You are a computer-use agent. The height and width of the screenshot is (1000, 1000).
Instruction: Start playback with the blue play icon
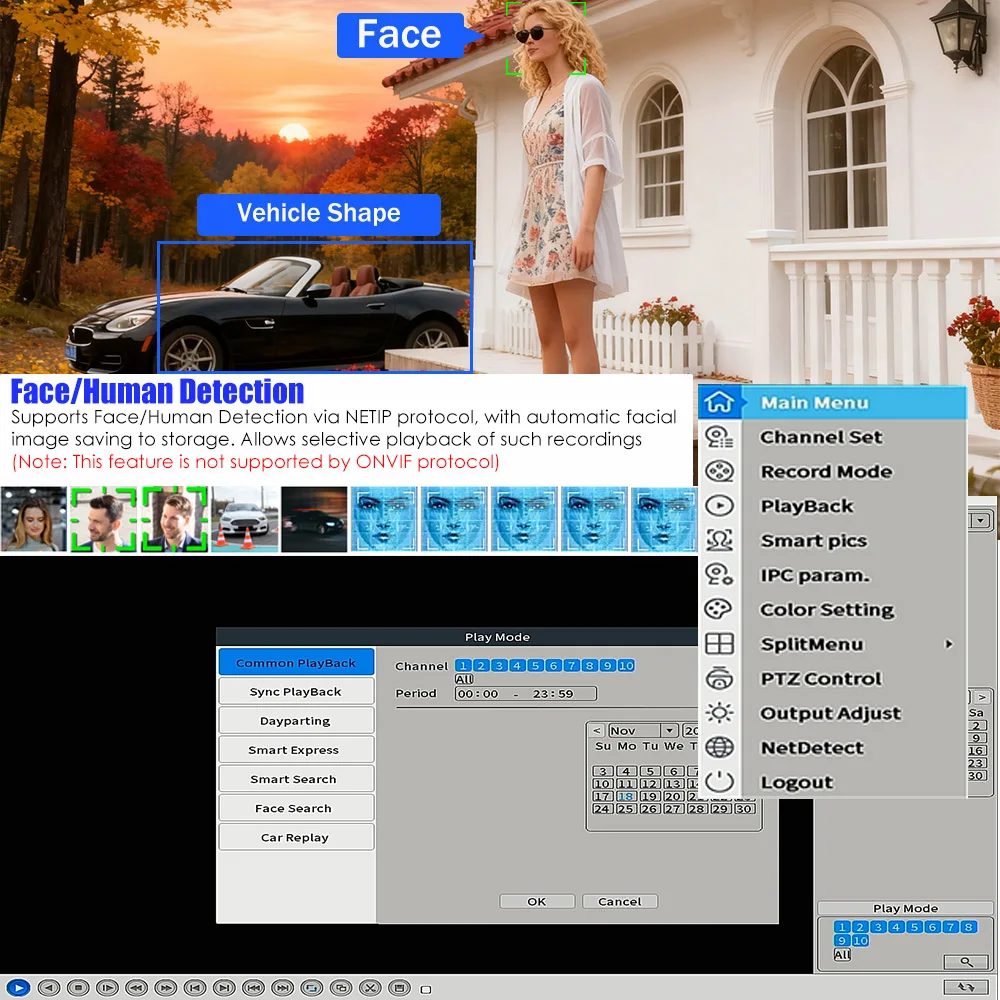18,988
